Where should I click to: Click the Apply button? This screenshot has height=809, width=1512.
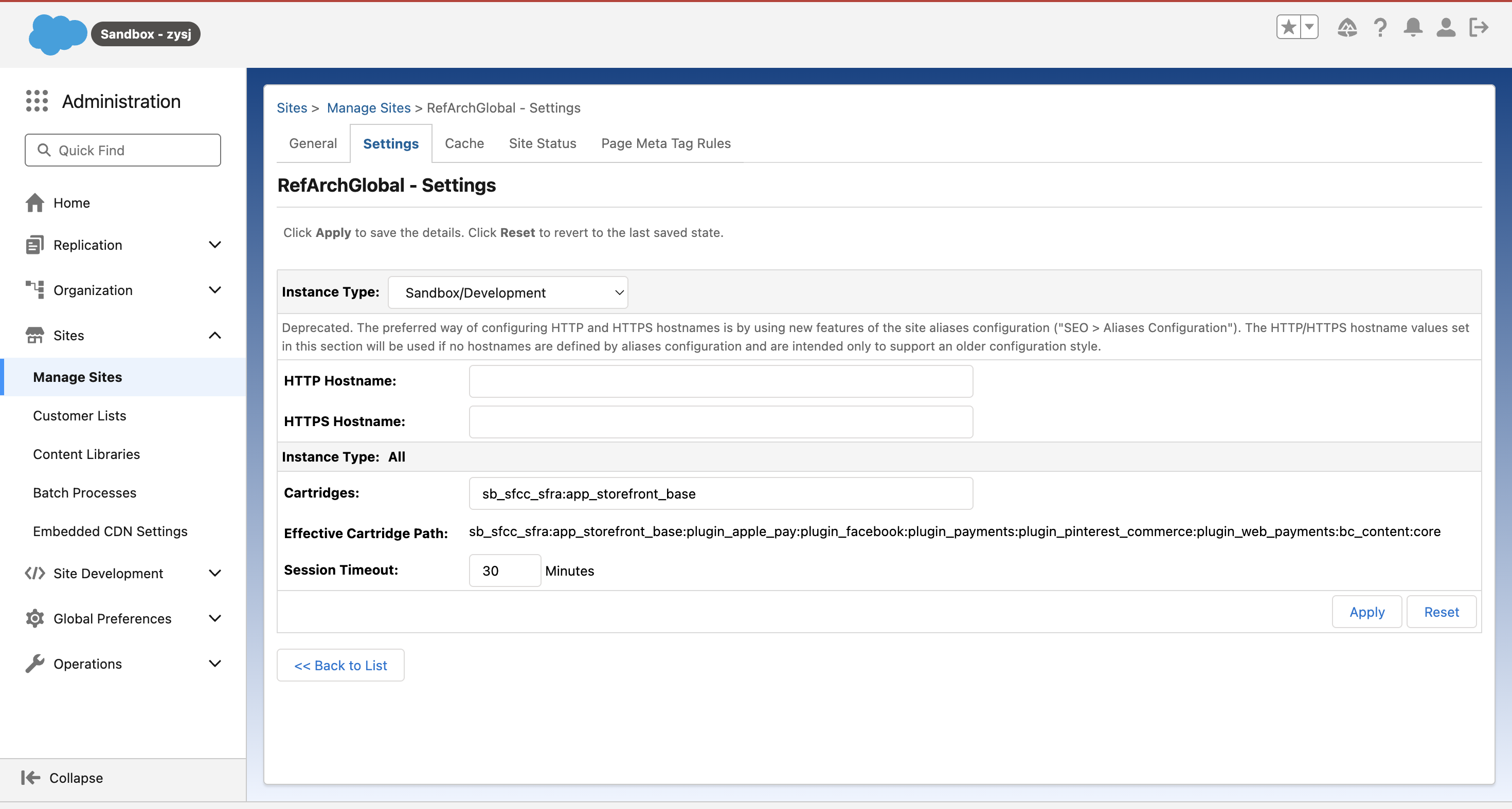pyautogui.click(x=1366, y=612)
